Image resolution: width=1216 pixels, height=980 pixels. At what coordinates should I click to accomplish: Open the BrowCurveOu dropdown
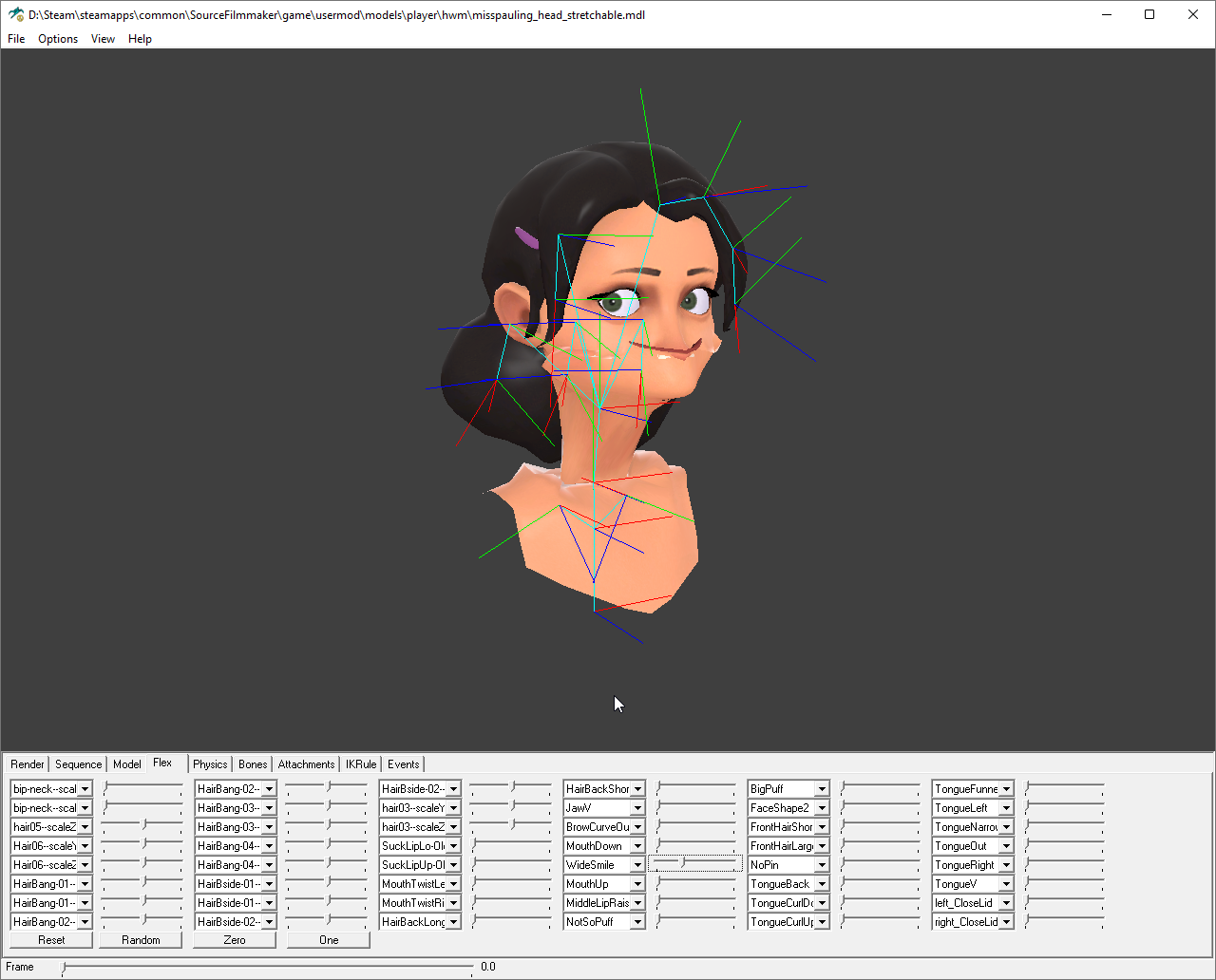point(637,827)
